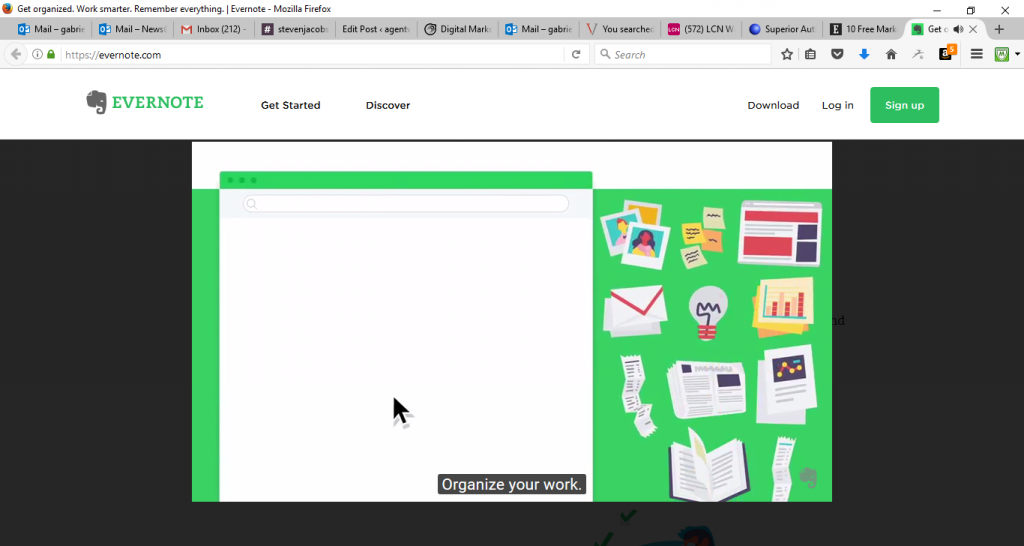This screenshot has height=546, width=1024.
Task: Click the Amazon assistant toolbar icon
Action: pyautogui.click(x=946, y=54)
